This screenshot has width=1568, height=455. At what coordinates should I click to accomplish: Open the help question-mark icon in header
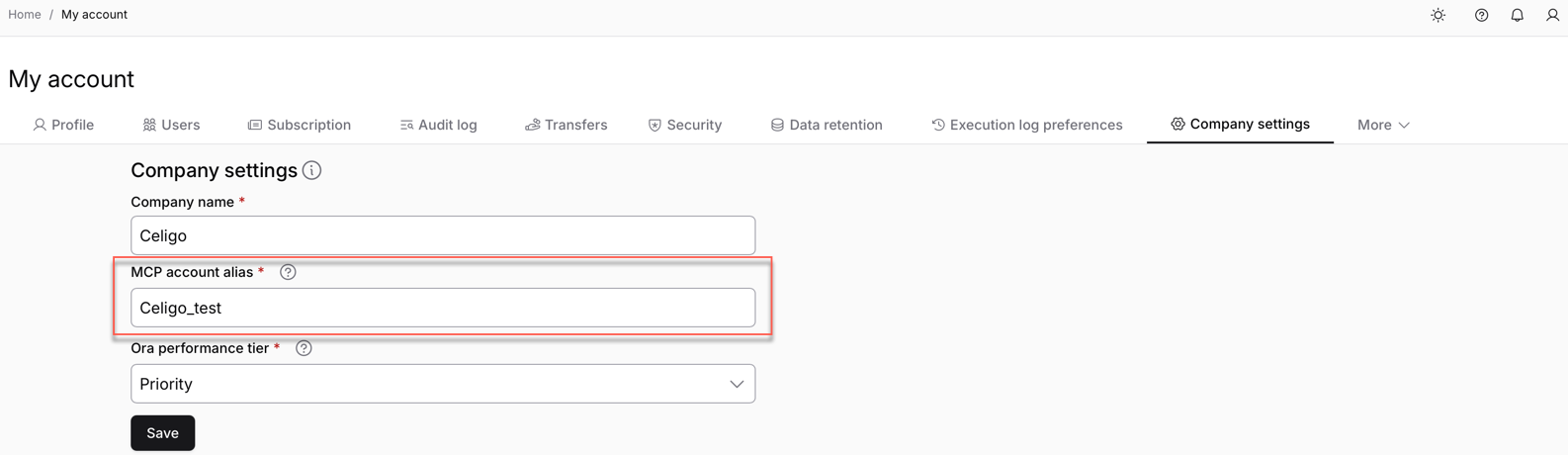pos(1481,15)
